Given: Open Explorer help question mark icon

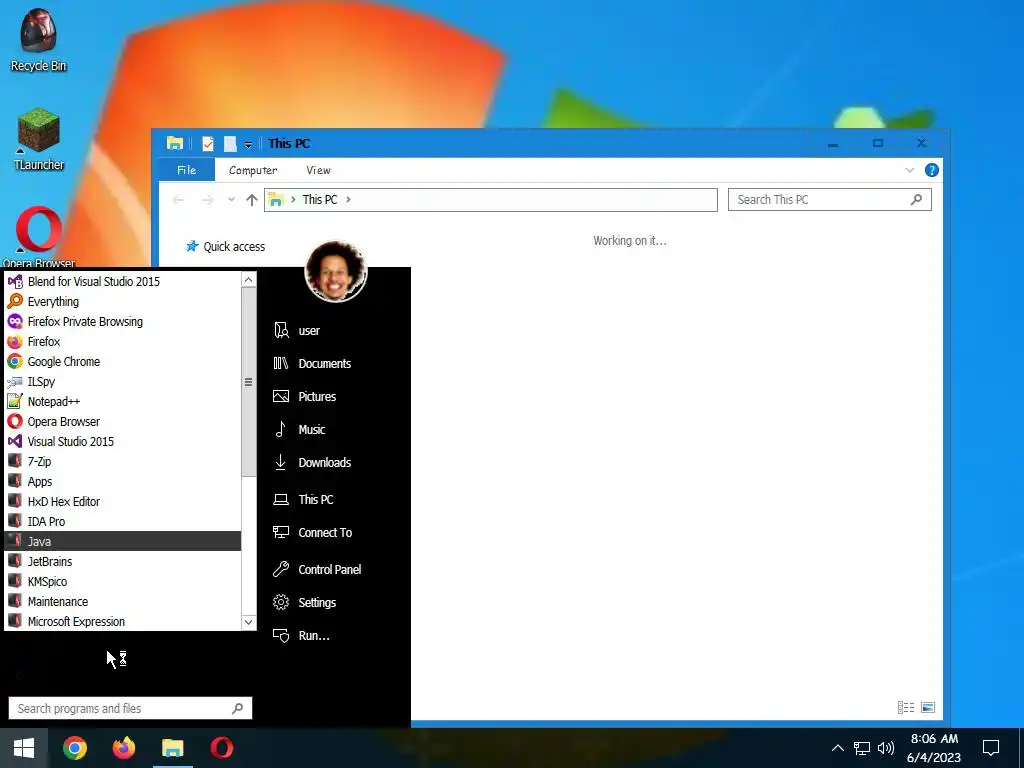Looking at the screenshot, I should tap(932, 170).
